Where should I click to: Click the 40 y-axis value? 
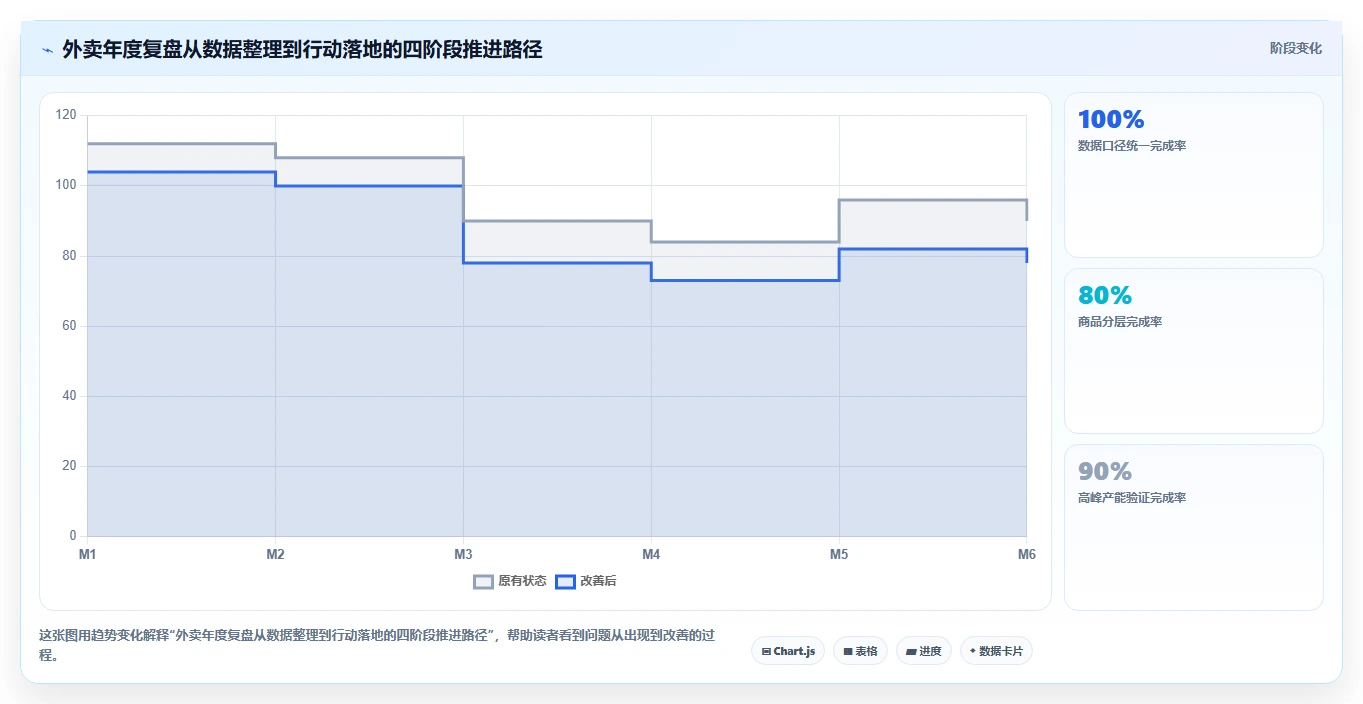pos(69,396)
